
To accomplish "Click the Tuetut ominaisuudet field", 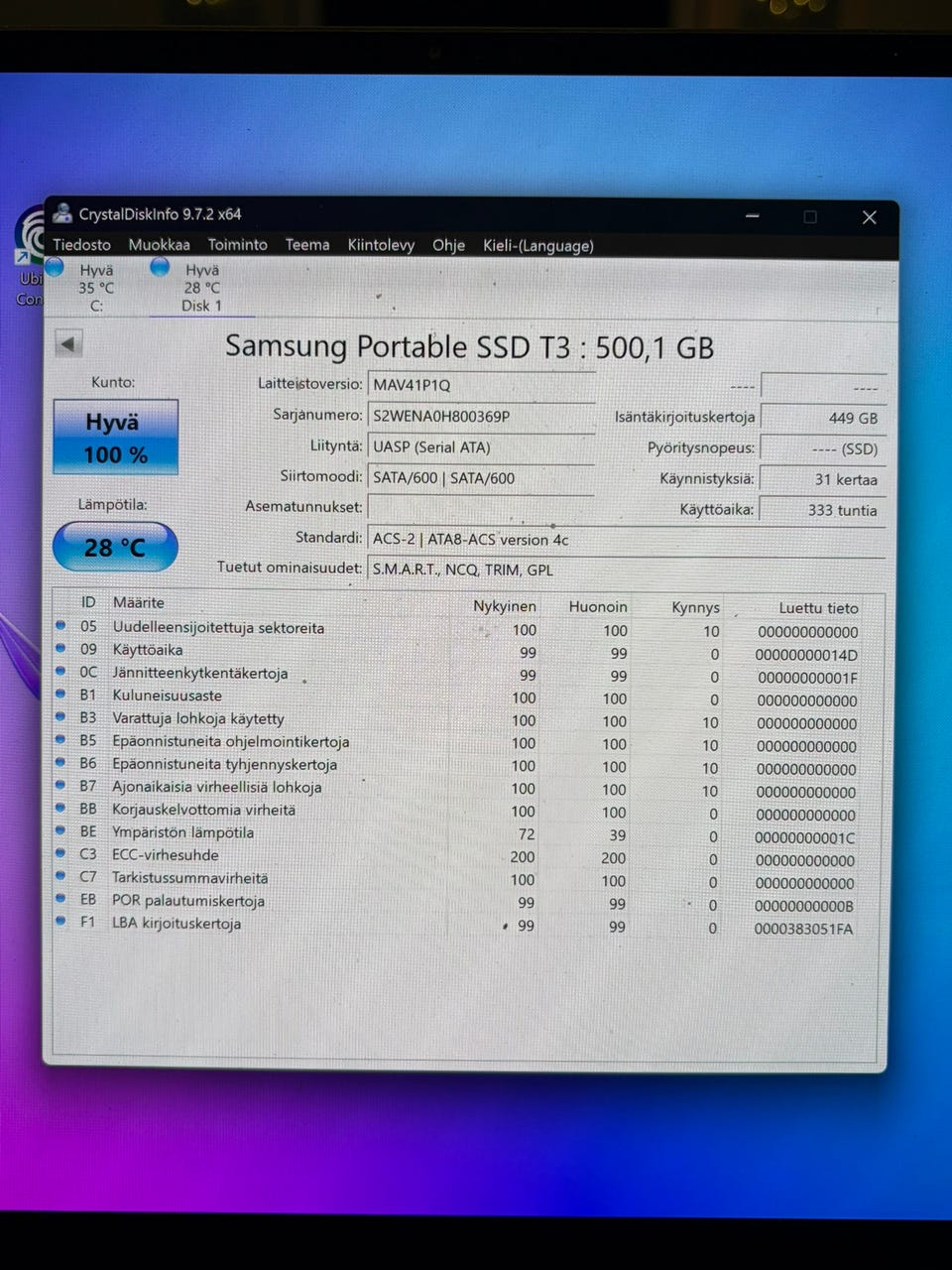I will point(625,570).
